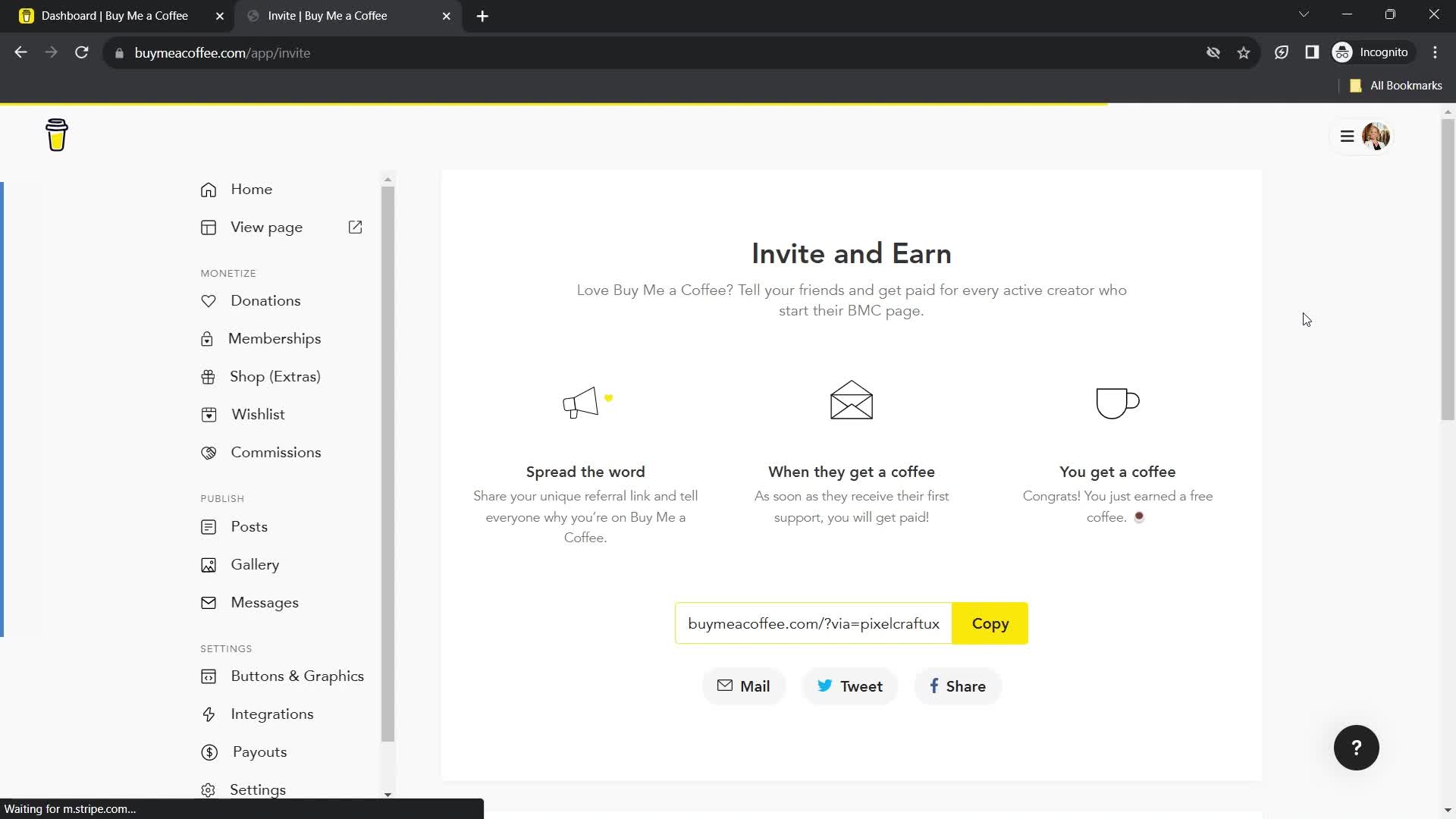Click the page vertical scrollbar
The height and width of the screenshot is (819, 1456).
pos(1448,269)
